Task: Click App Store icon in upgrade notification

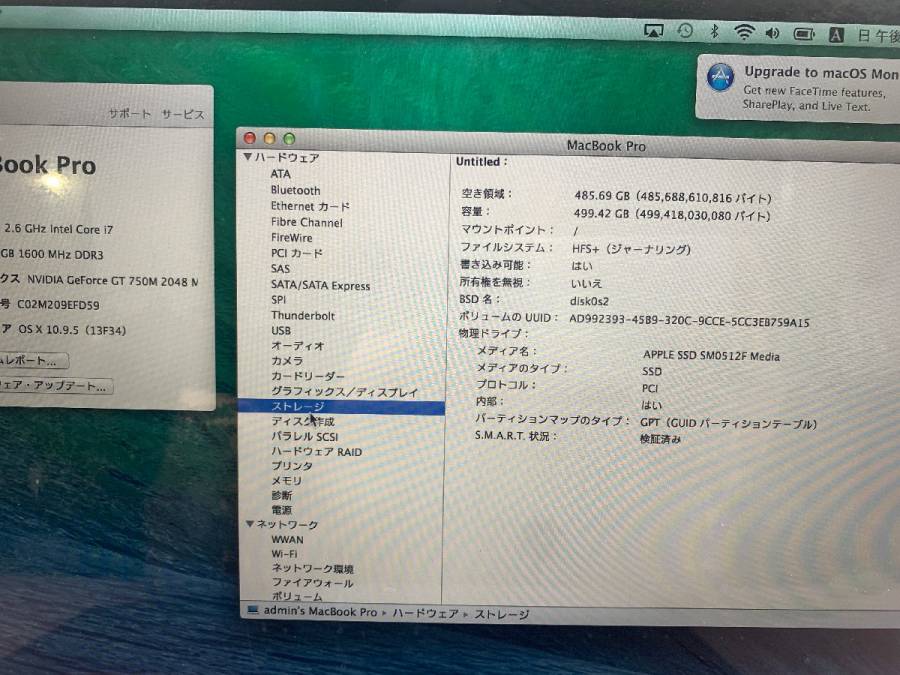Action: click(720, 78)
